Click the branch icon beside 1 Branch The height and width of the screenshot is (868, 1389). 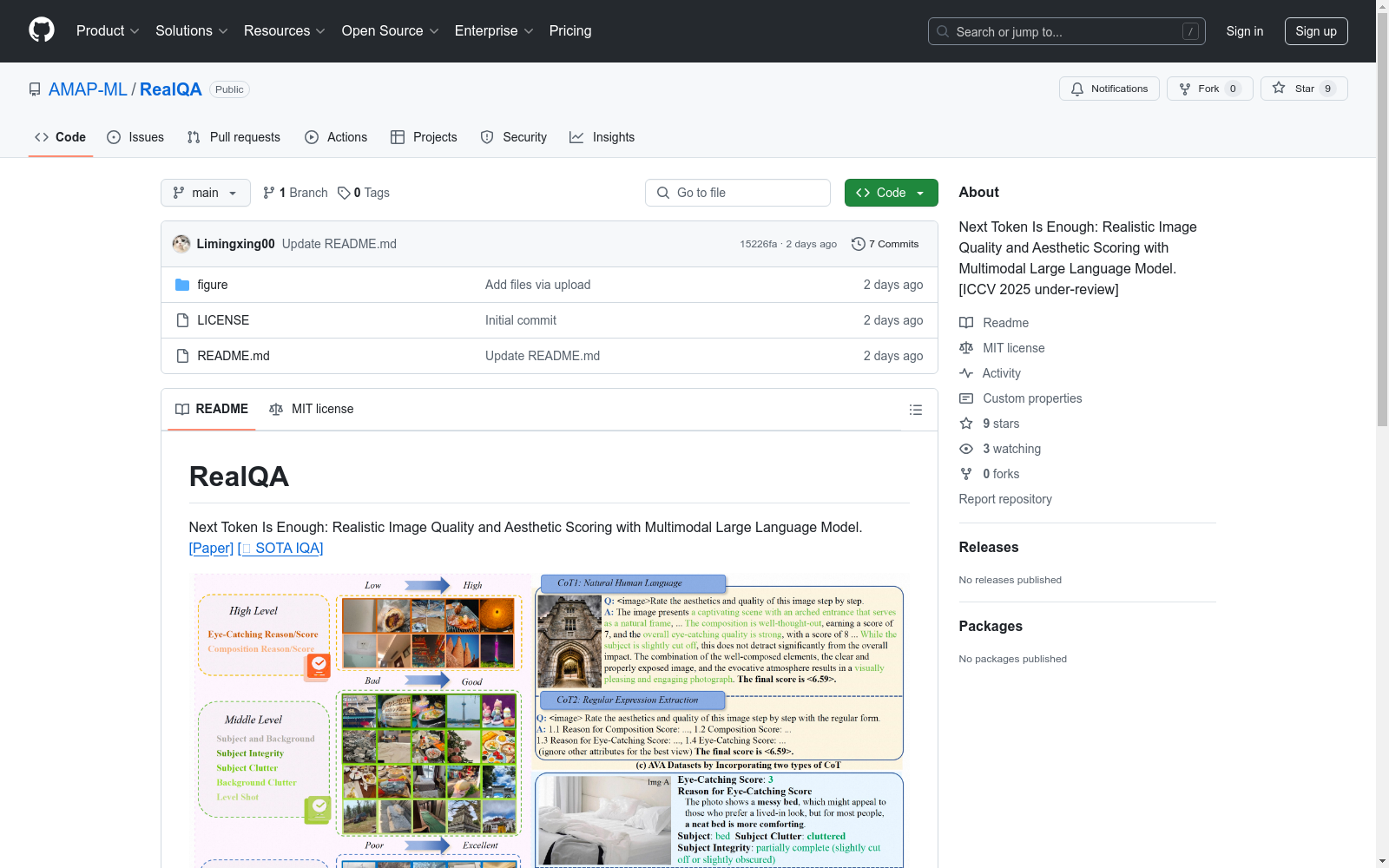(269, 193)
